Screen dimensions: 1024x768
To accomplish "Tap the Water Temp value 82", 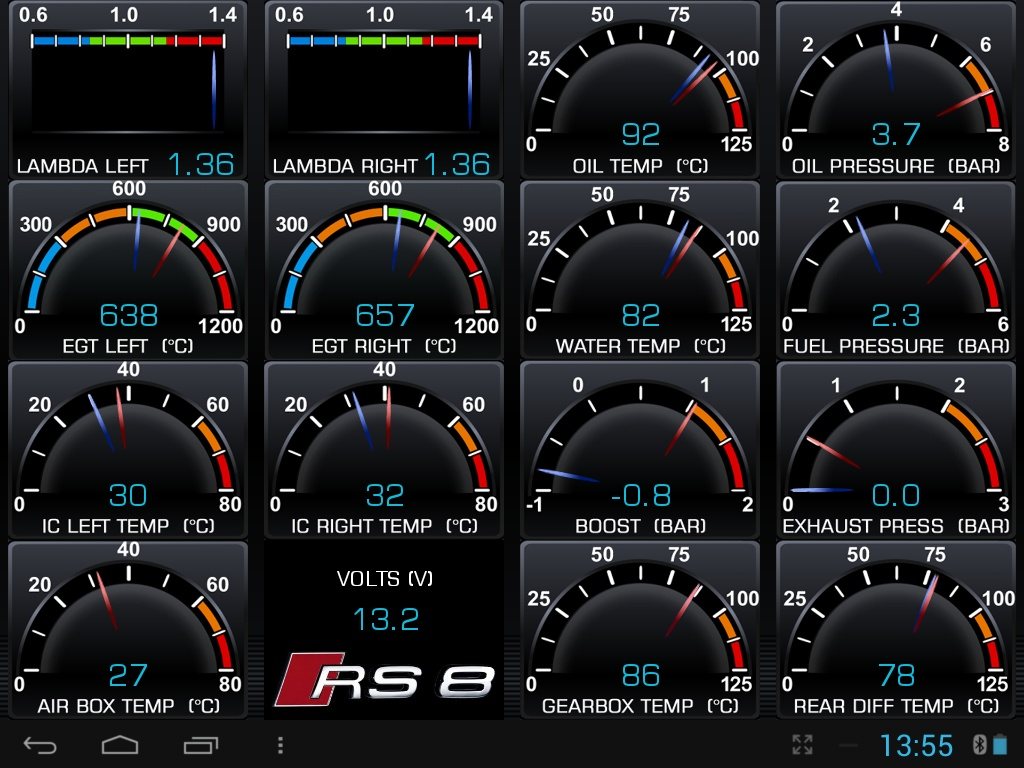I will pos(641,315).
